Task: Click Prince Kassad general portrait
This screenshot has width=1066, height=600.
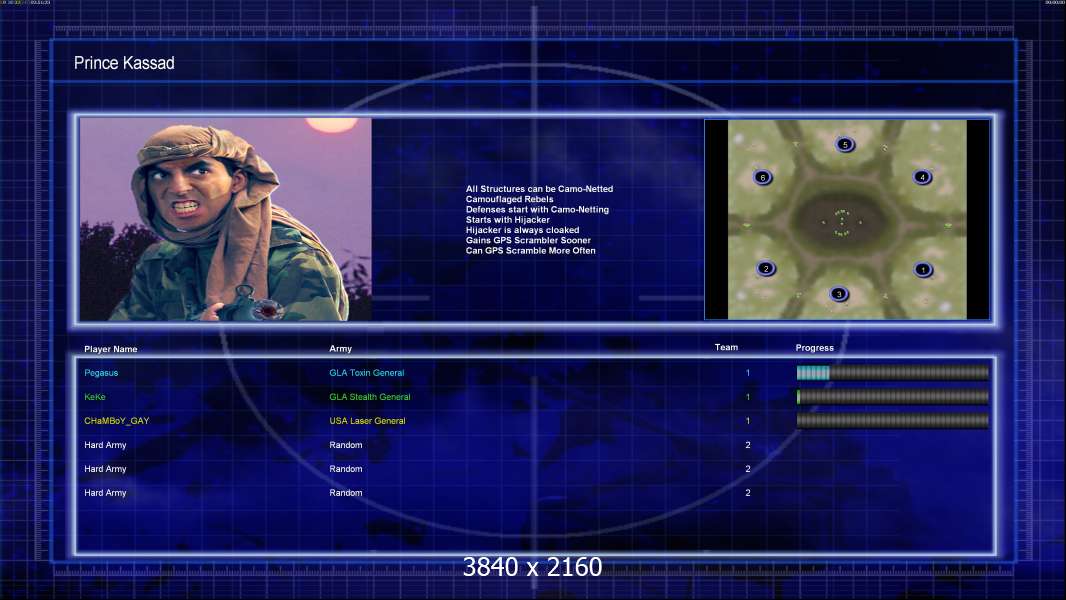Action: (226, 219)
